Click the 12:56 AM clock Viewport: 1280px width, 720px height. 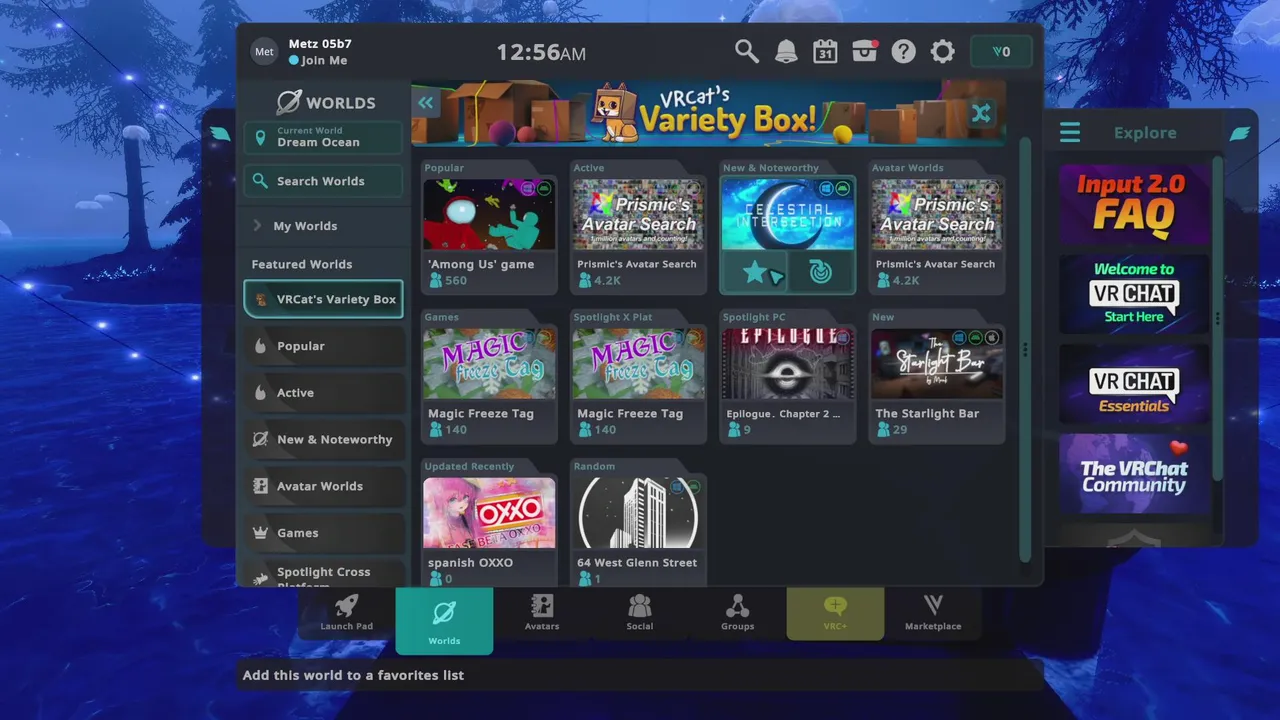(x=541, y=53)
